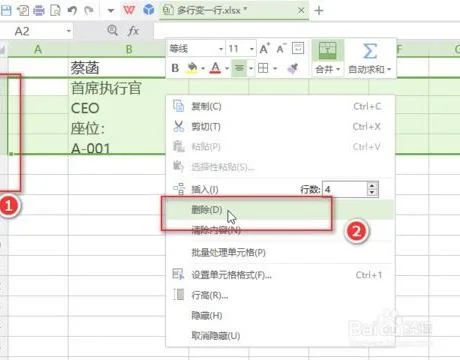Decrease font size in mini toolbar
Screen dimensions: 460x360
pyautogui.click(x=281, y=49)
